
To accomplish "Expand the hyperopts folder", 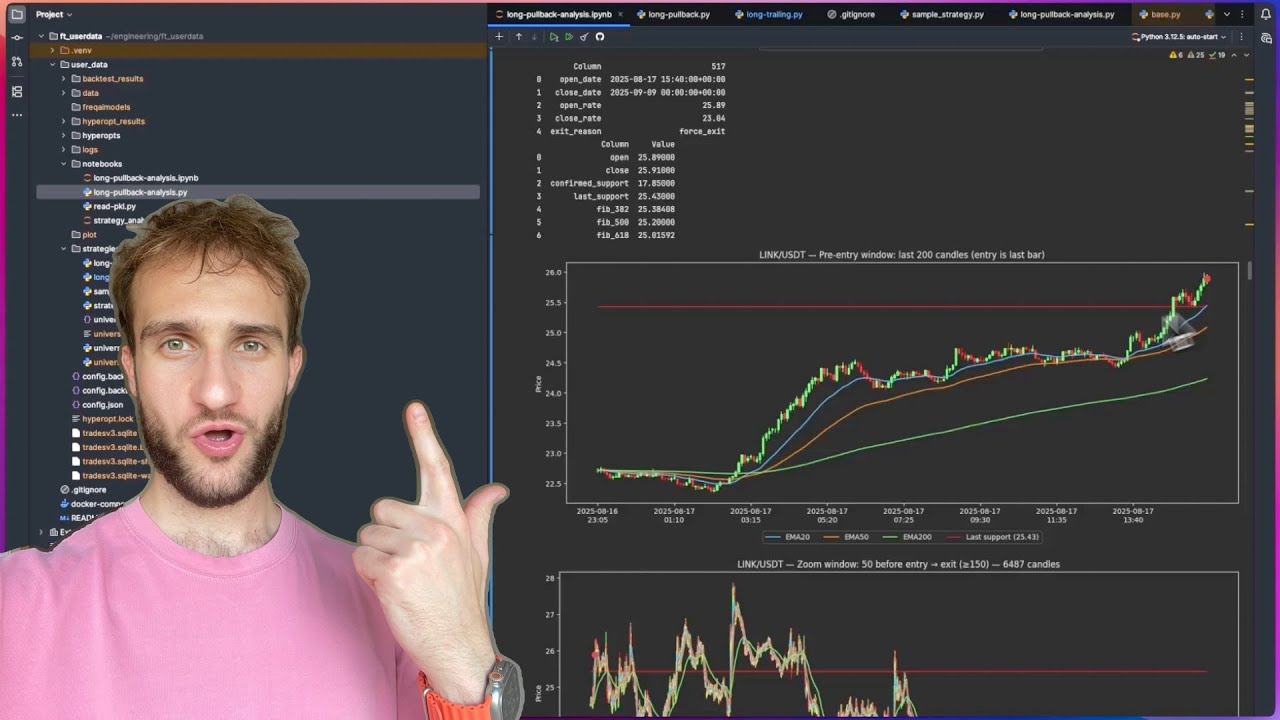I will [63, 135].
